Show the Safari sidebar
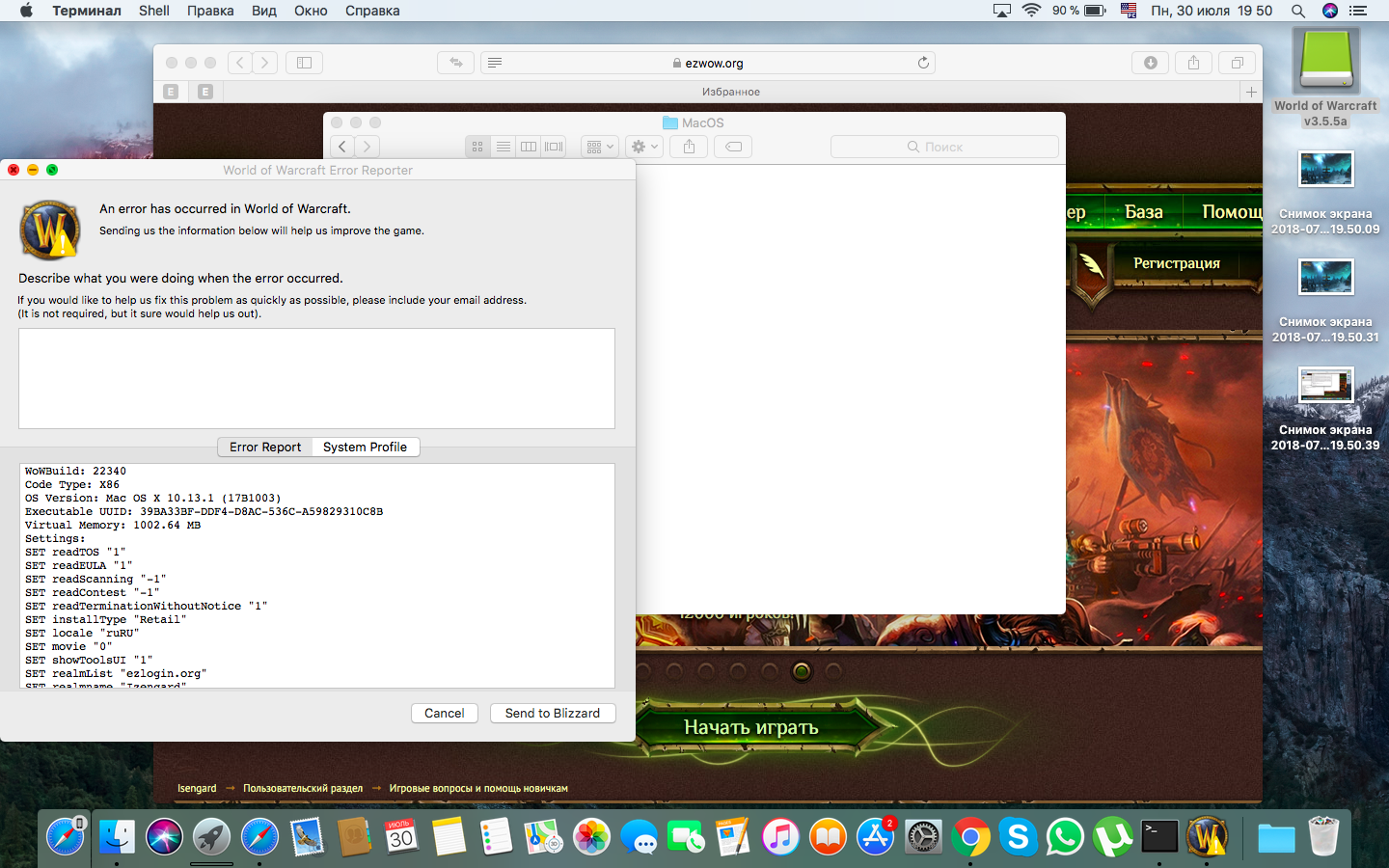Screen dimensions: 1389x868 pyautogui.click(x=304, y=63)
